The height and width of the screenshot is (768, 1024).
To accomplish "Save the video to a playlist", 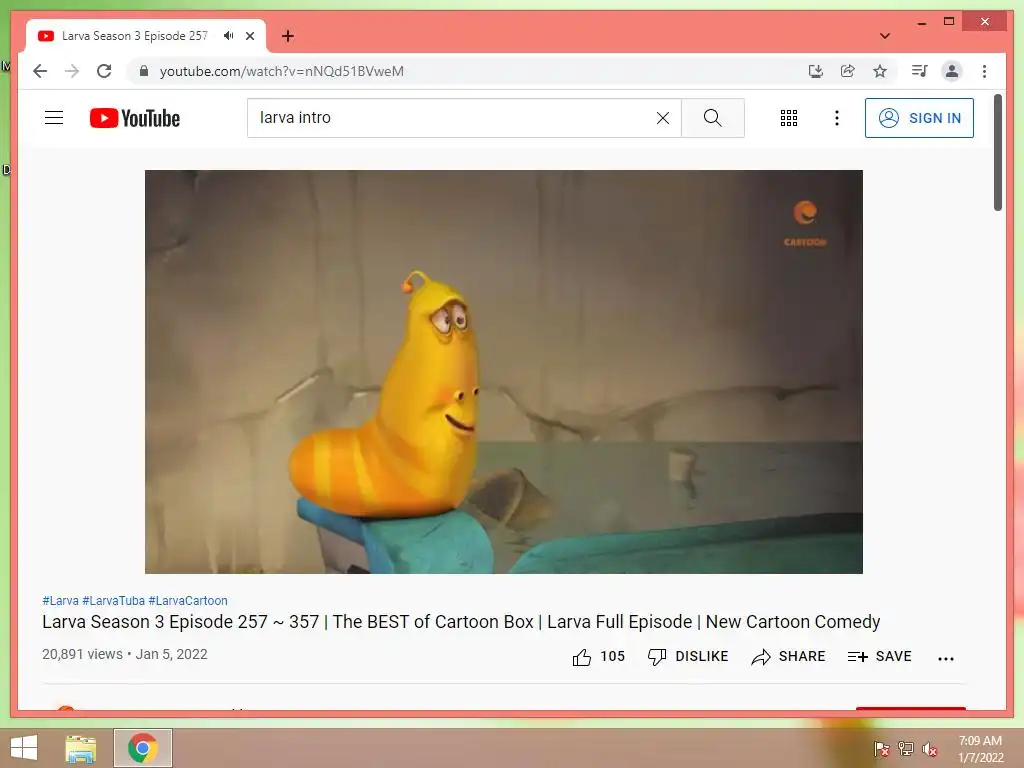I will (x=879, y=656).
